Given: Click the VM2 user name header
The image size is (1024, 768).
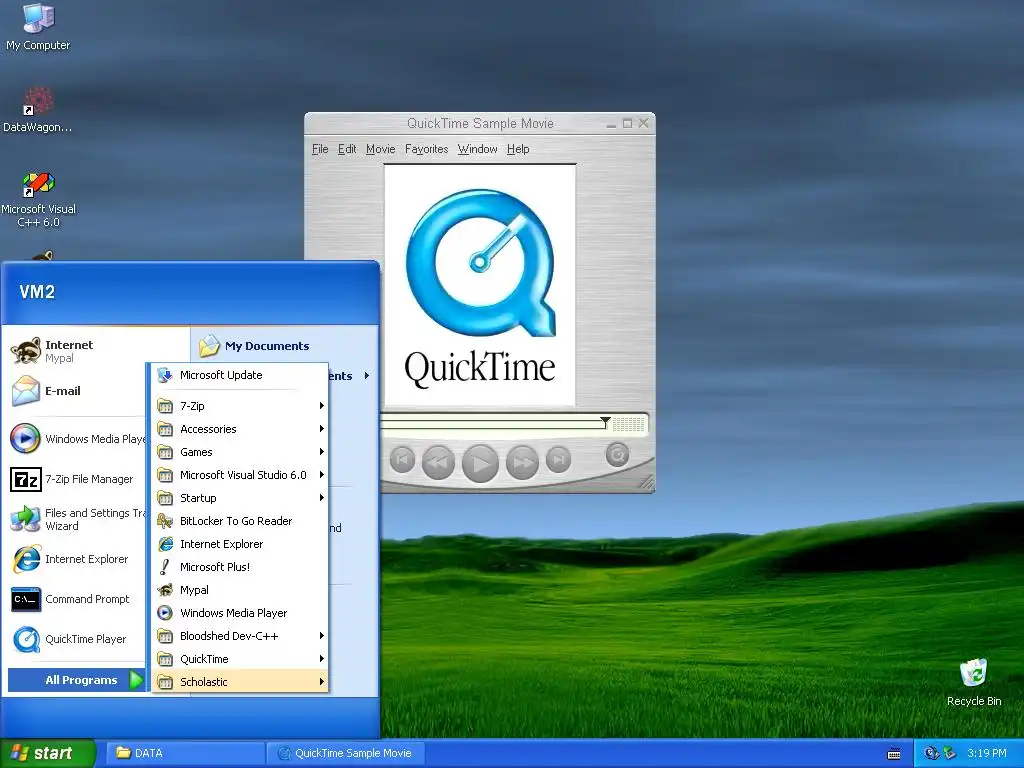Looking at the screenshot, I should (37, 292).
